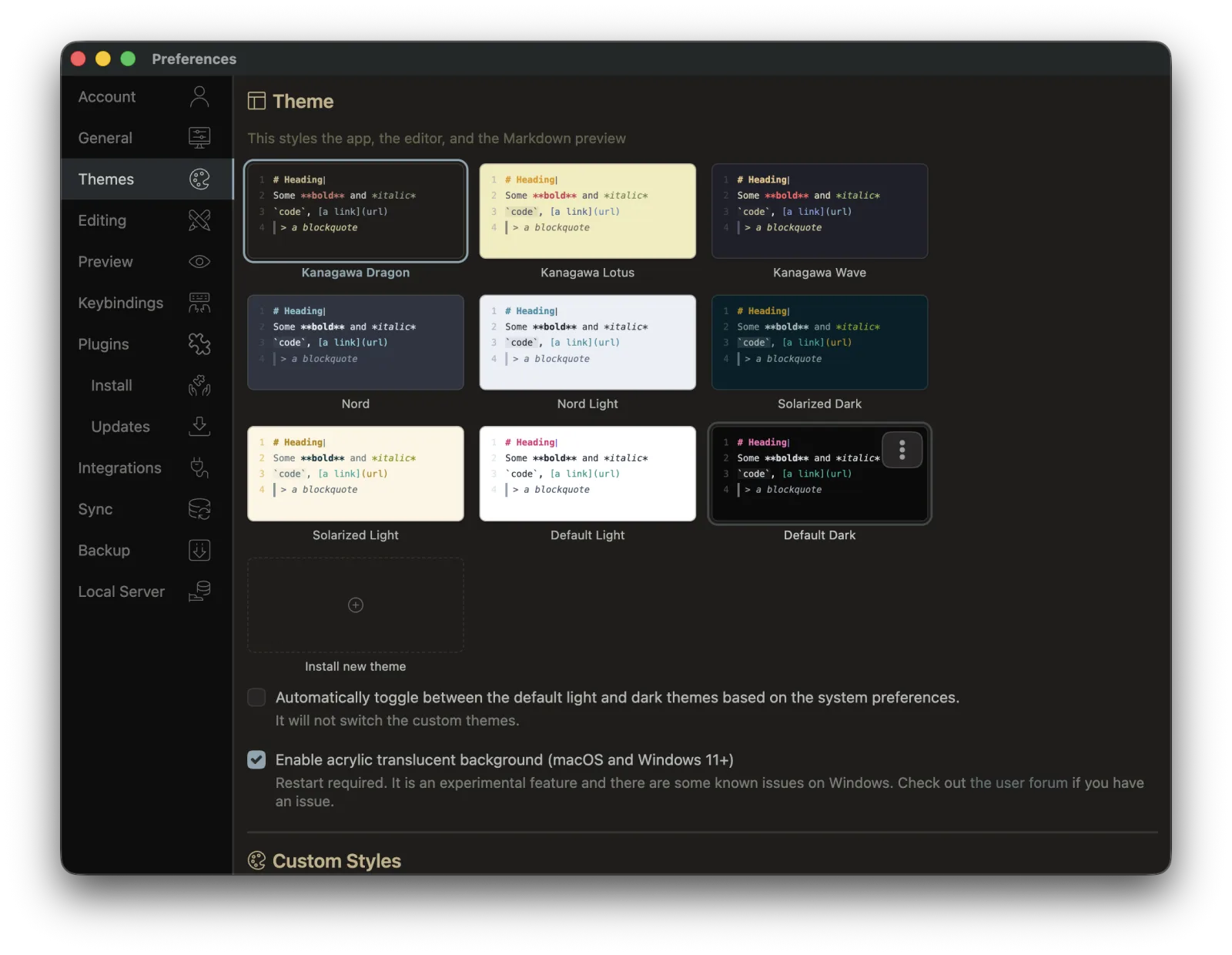Click the Plugins puzzle piece icon

click(x=199, y=344)
